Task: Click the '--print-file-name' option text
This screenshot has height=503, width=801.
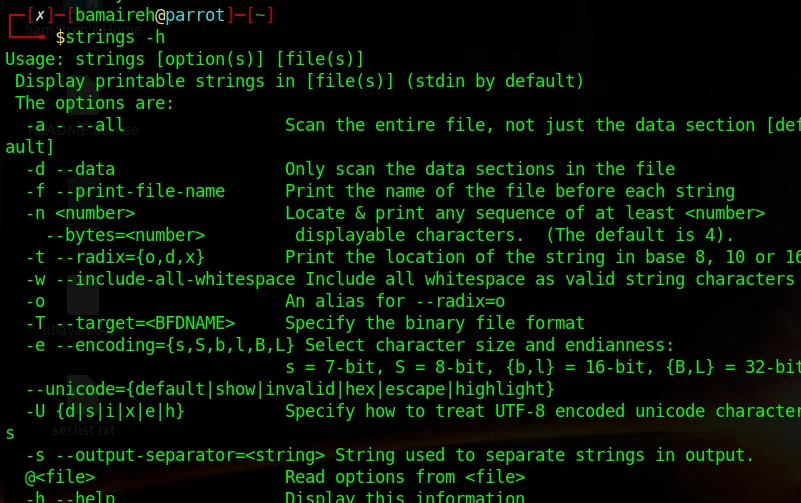Action: pyautogui.click(x=140, y=191)
